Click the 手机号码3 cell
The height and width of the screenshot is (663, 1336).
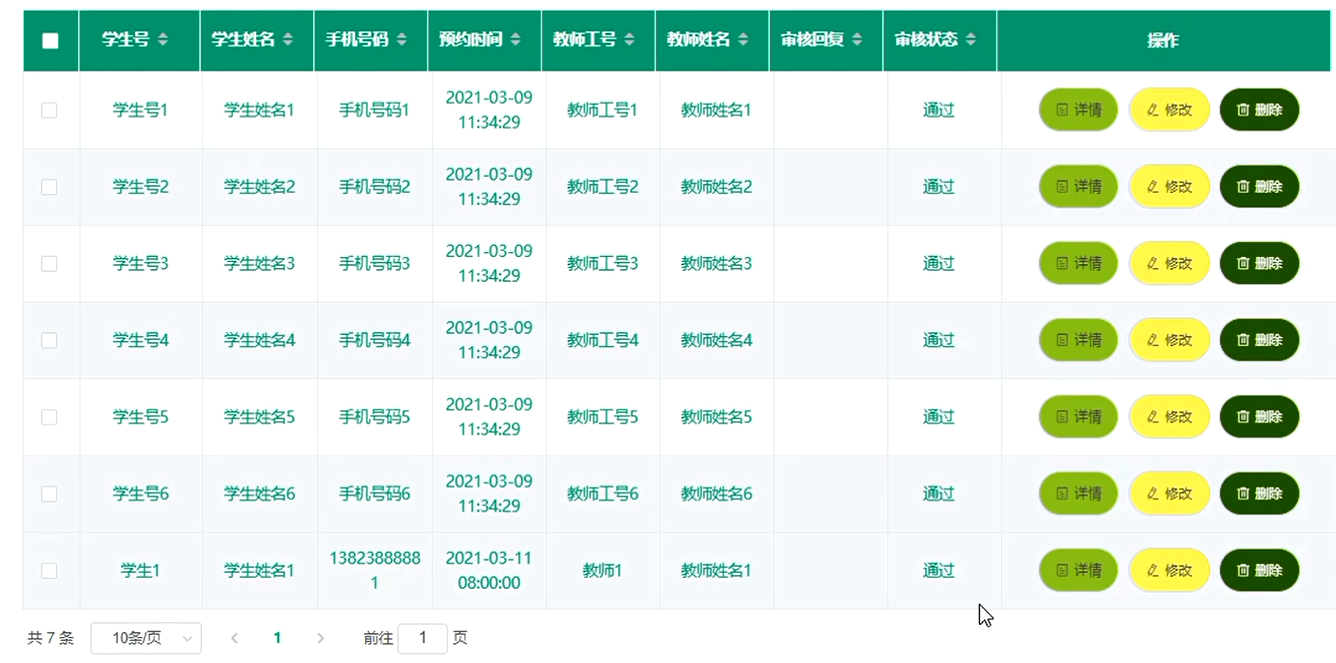click(x=374, y=264)
